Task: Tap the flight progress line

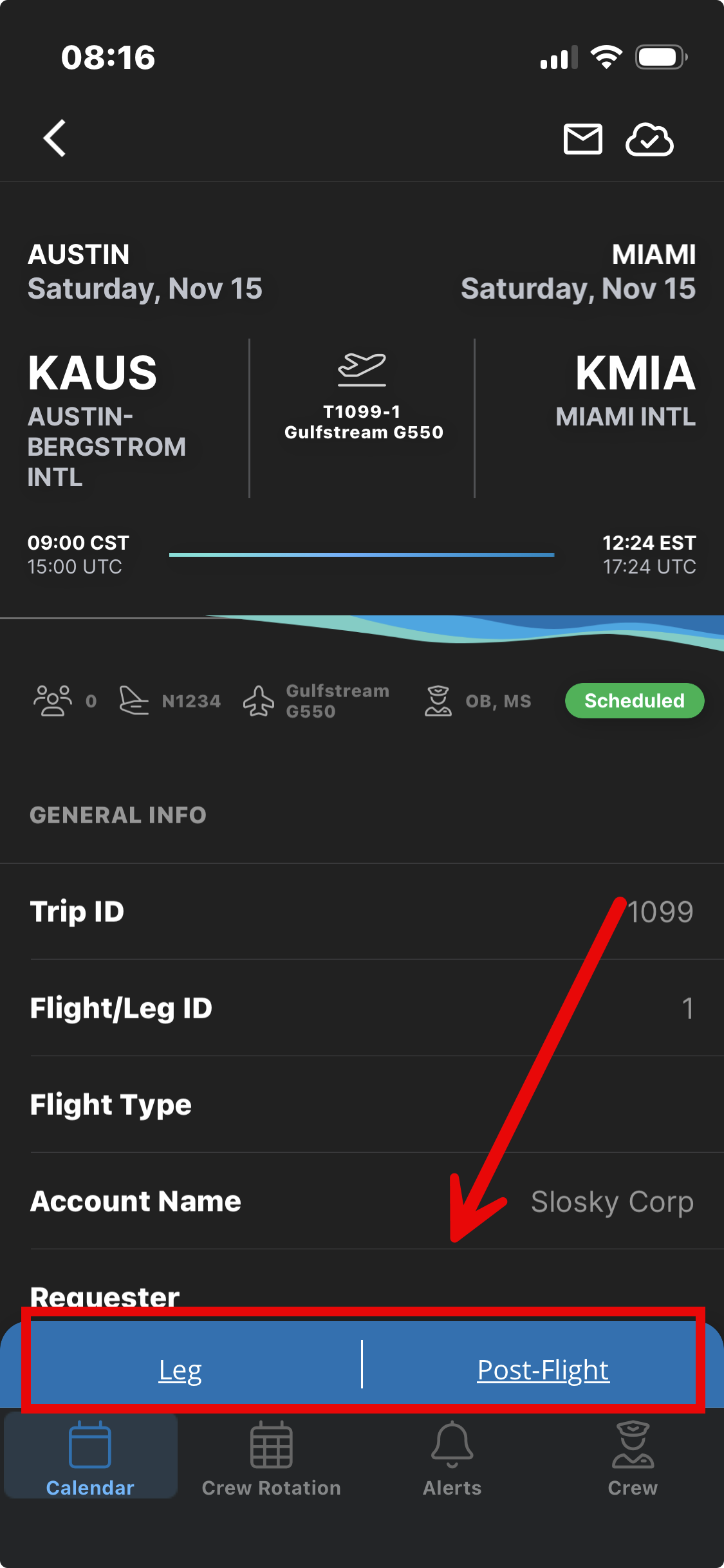Action: tap(362, 554)
